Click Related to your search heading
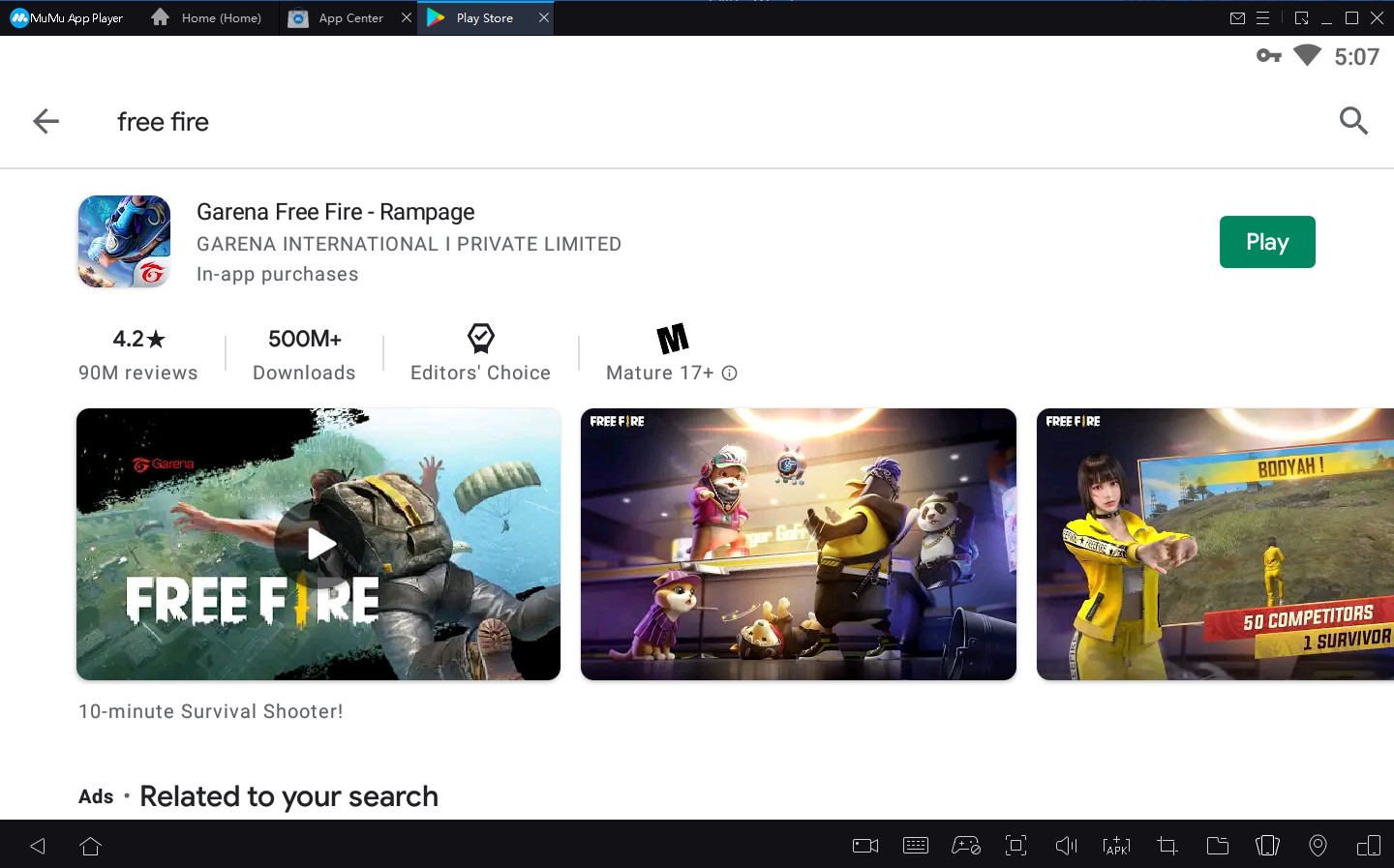 [288, 796]
